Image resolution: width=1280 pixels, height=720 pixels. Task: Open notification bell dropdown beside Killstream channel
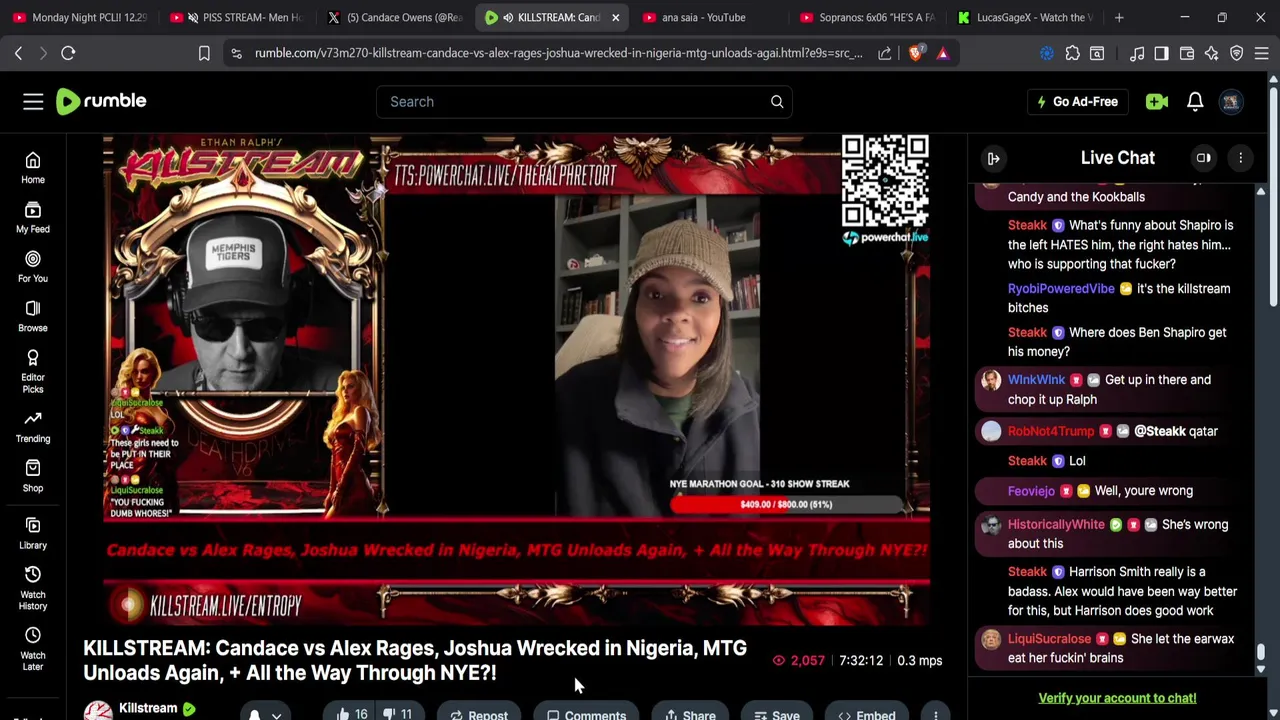(264, 714)
